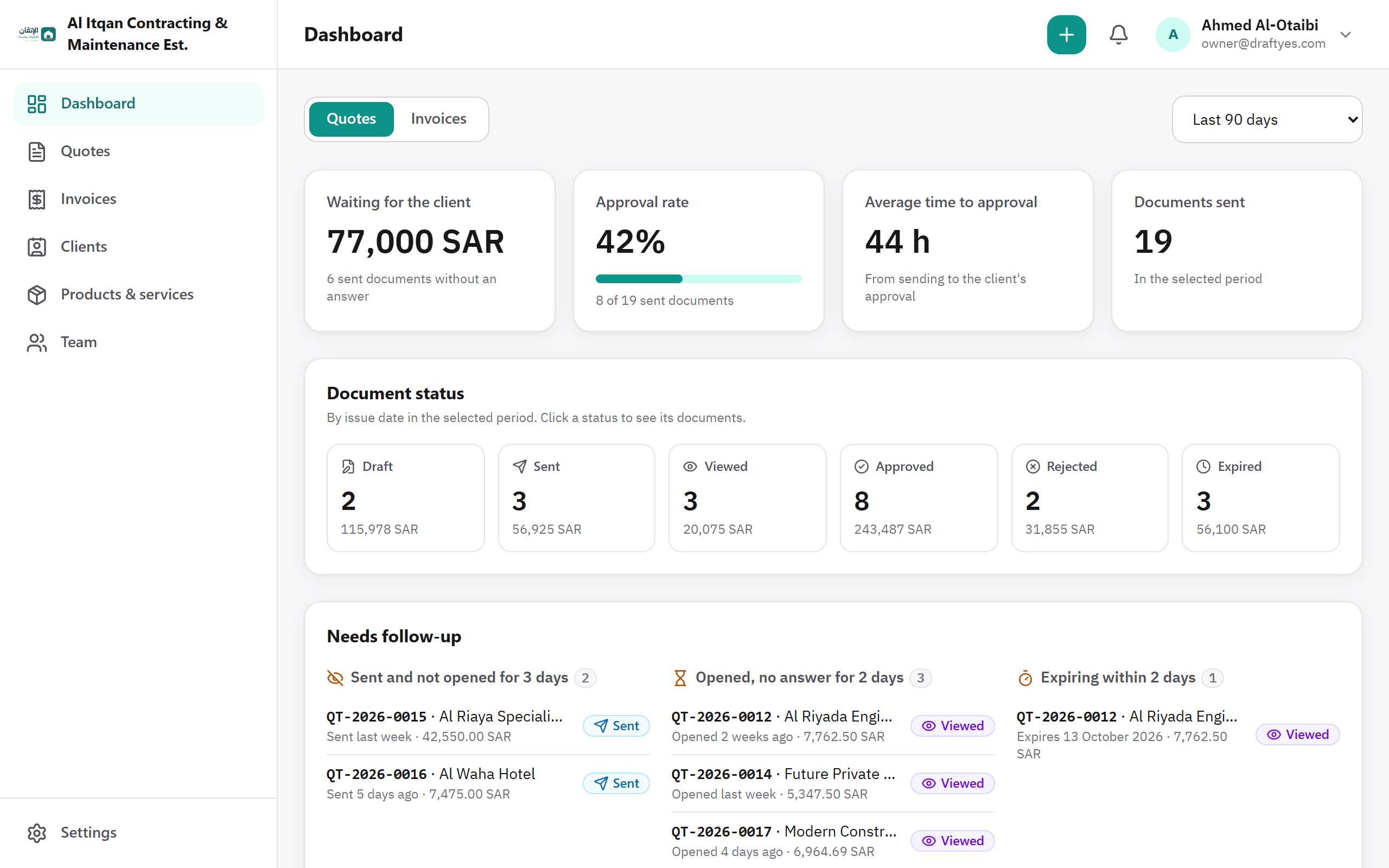Click Viewed badge beside Expires 13 October 2026
This screenshot has width=1389, height=868.
[x=1297, y=734]
